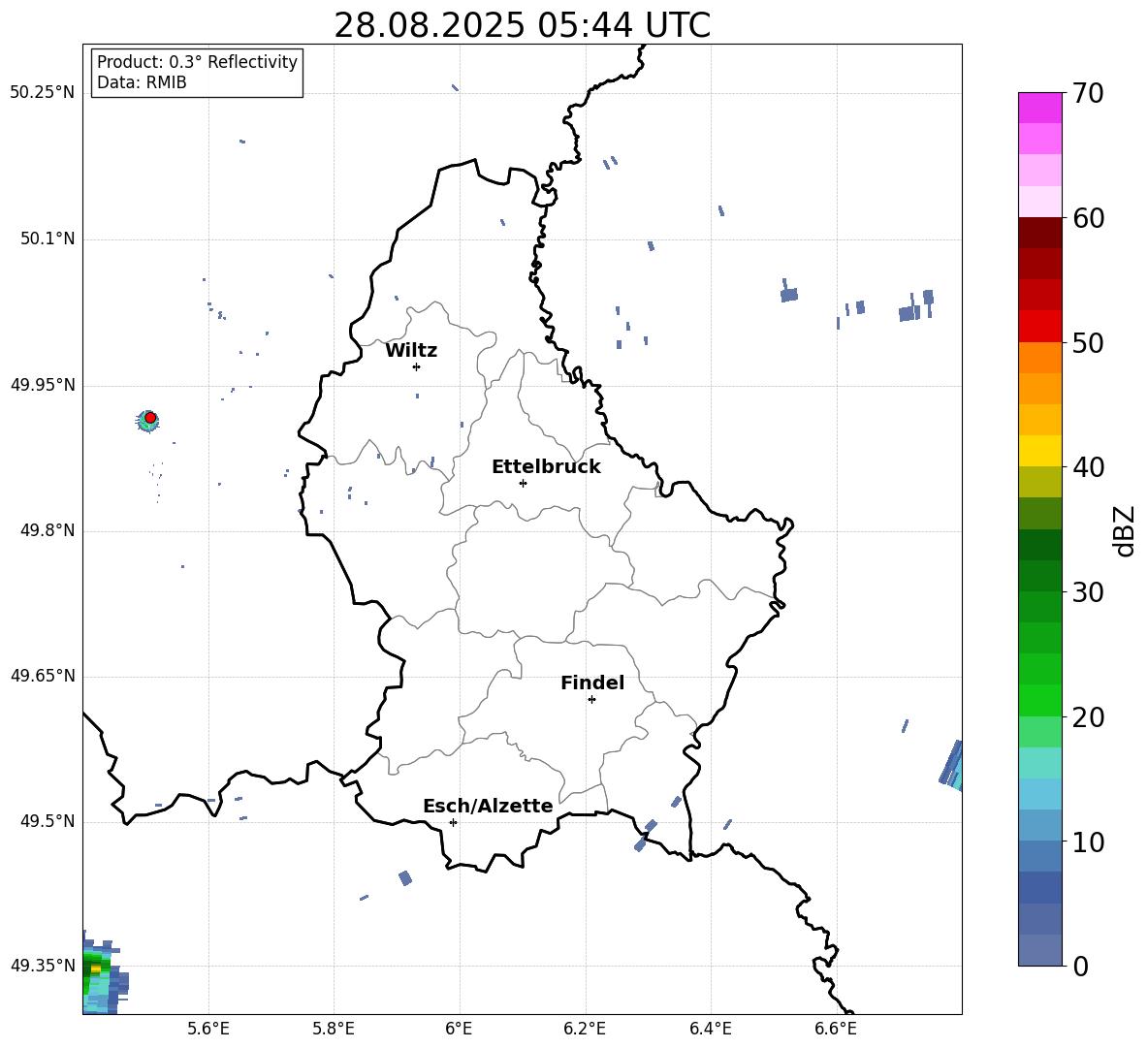The image size is (1148, 1048).
Task: Click the Esch/Alzette station cross marker
Action: point(453,822)
